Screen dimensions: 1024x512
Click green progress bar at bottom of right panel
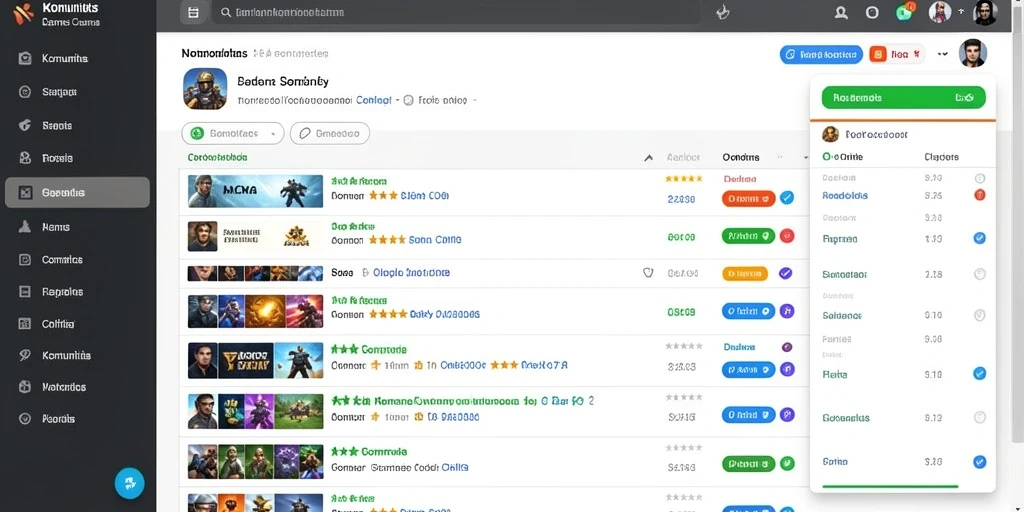[890, 486]
